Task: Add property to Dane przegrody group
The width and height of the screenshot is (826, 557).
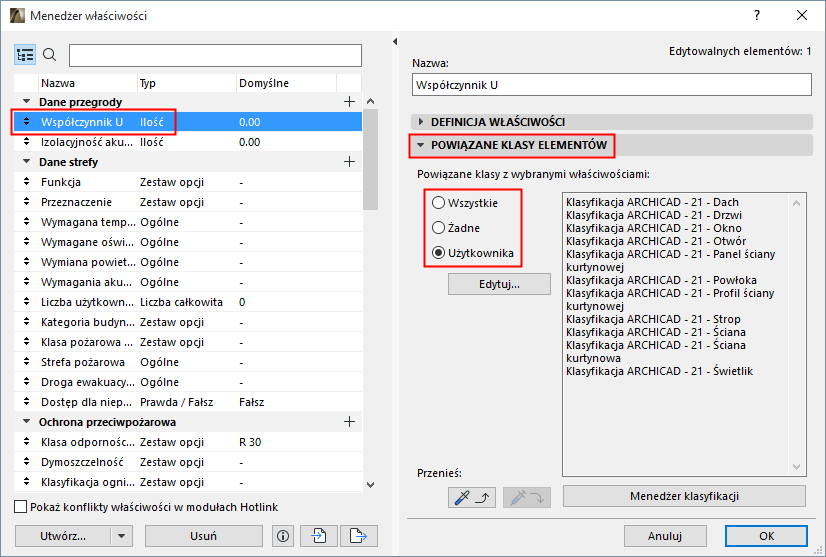Action: click(x=349, y=102)
